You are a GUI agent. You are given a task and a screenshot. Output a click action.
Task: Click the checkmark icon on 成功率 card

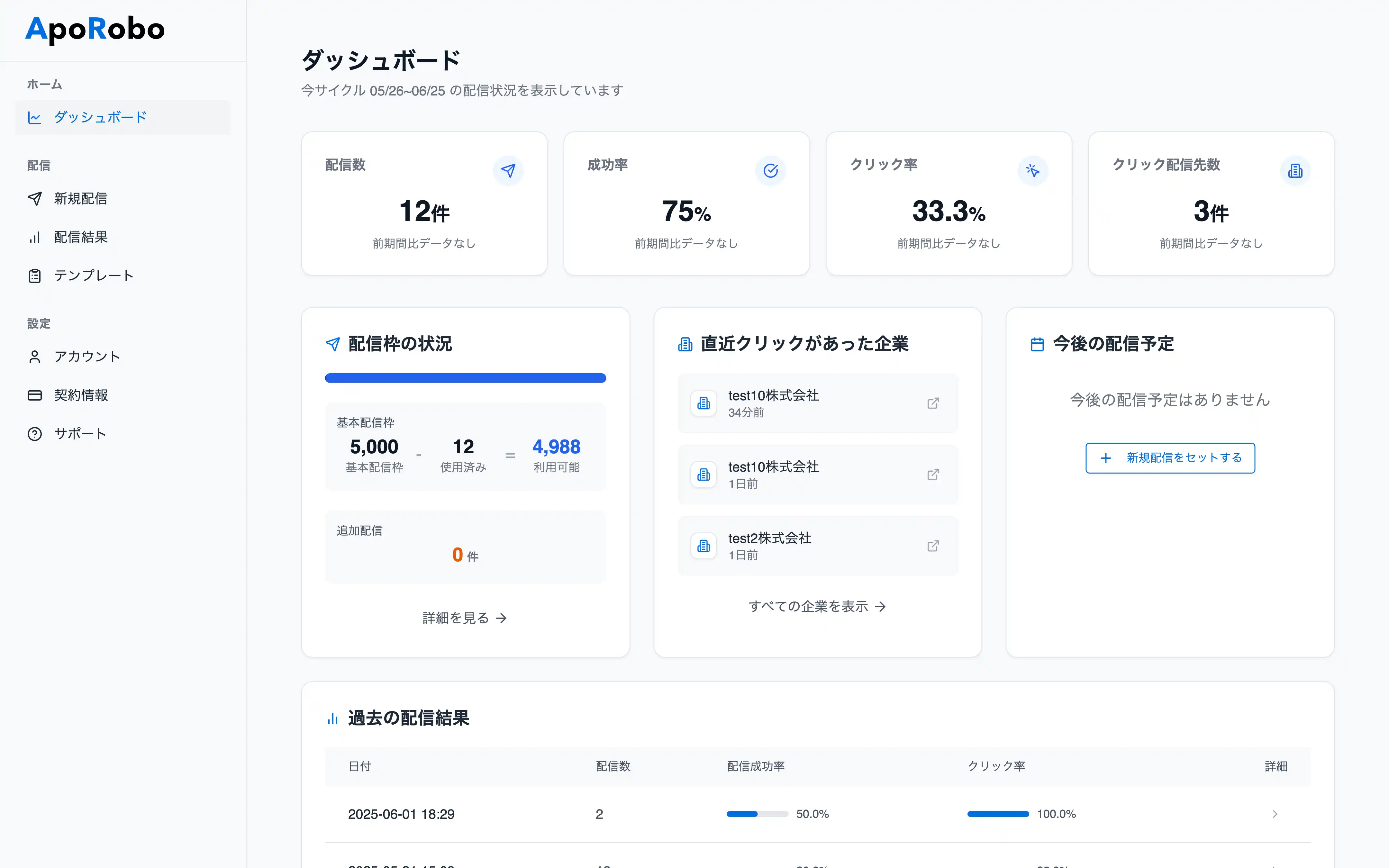[771, 170]
